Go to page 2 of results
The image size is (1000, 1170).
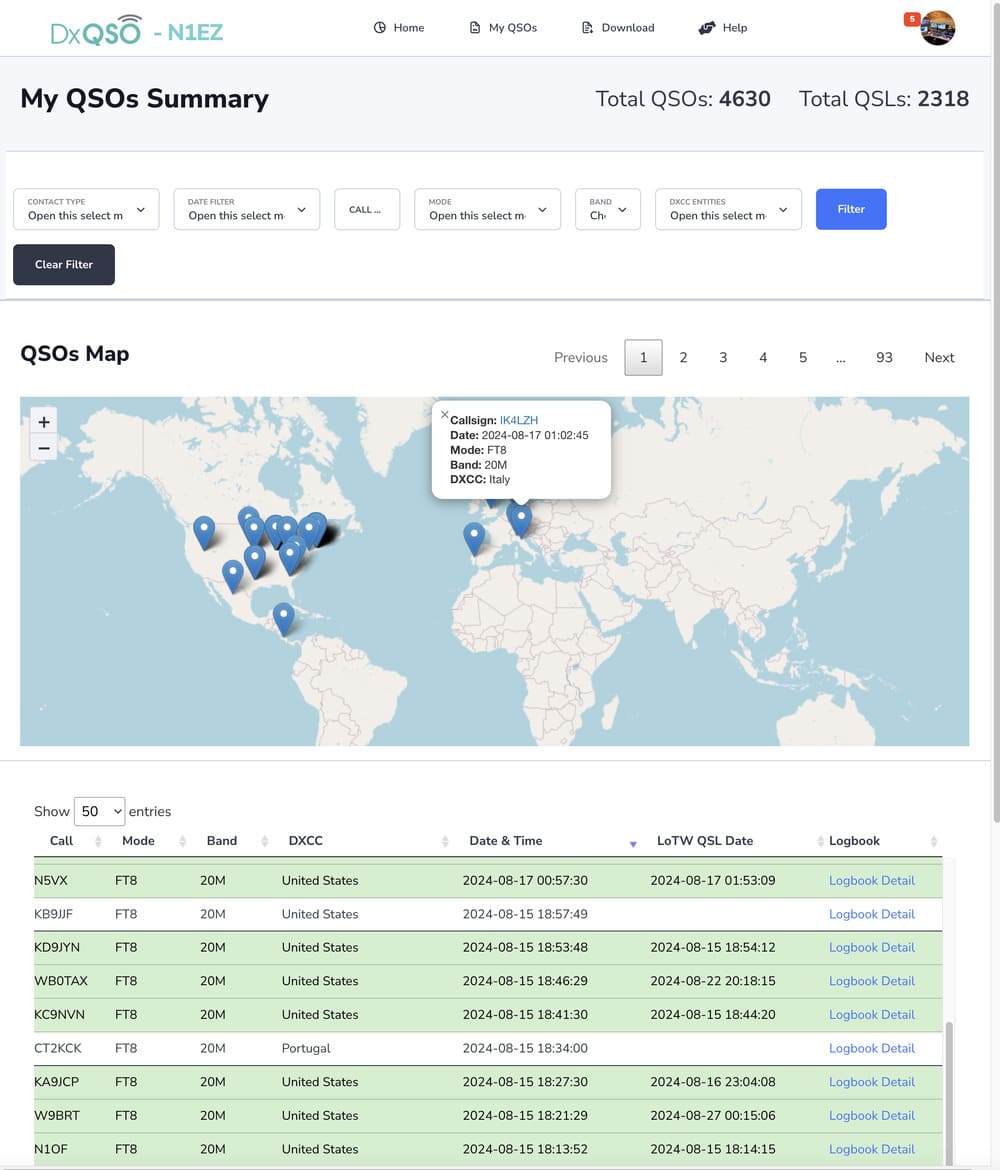[x=683, y=357]
